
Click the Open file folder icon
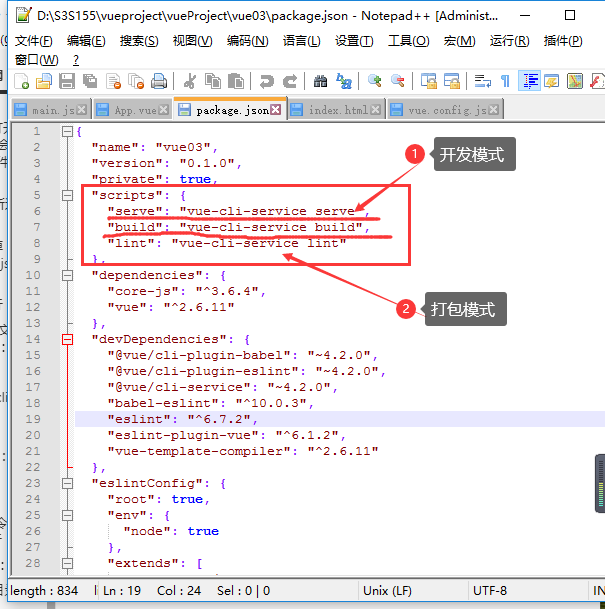pyautogui.click(x=44, y=81)
